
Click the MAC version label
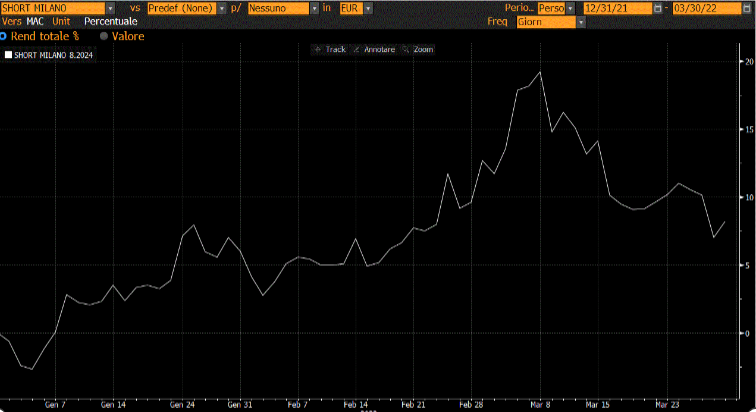[x=35, y=21]
